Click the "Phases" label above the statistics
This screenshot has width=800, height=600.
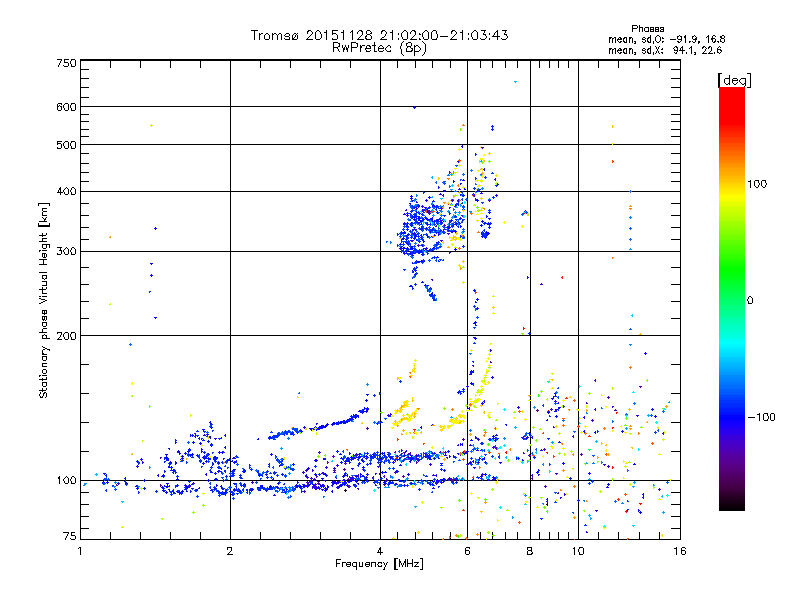[x=647, y=29]
